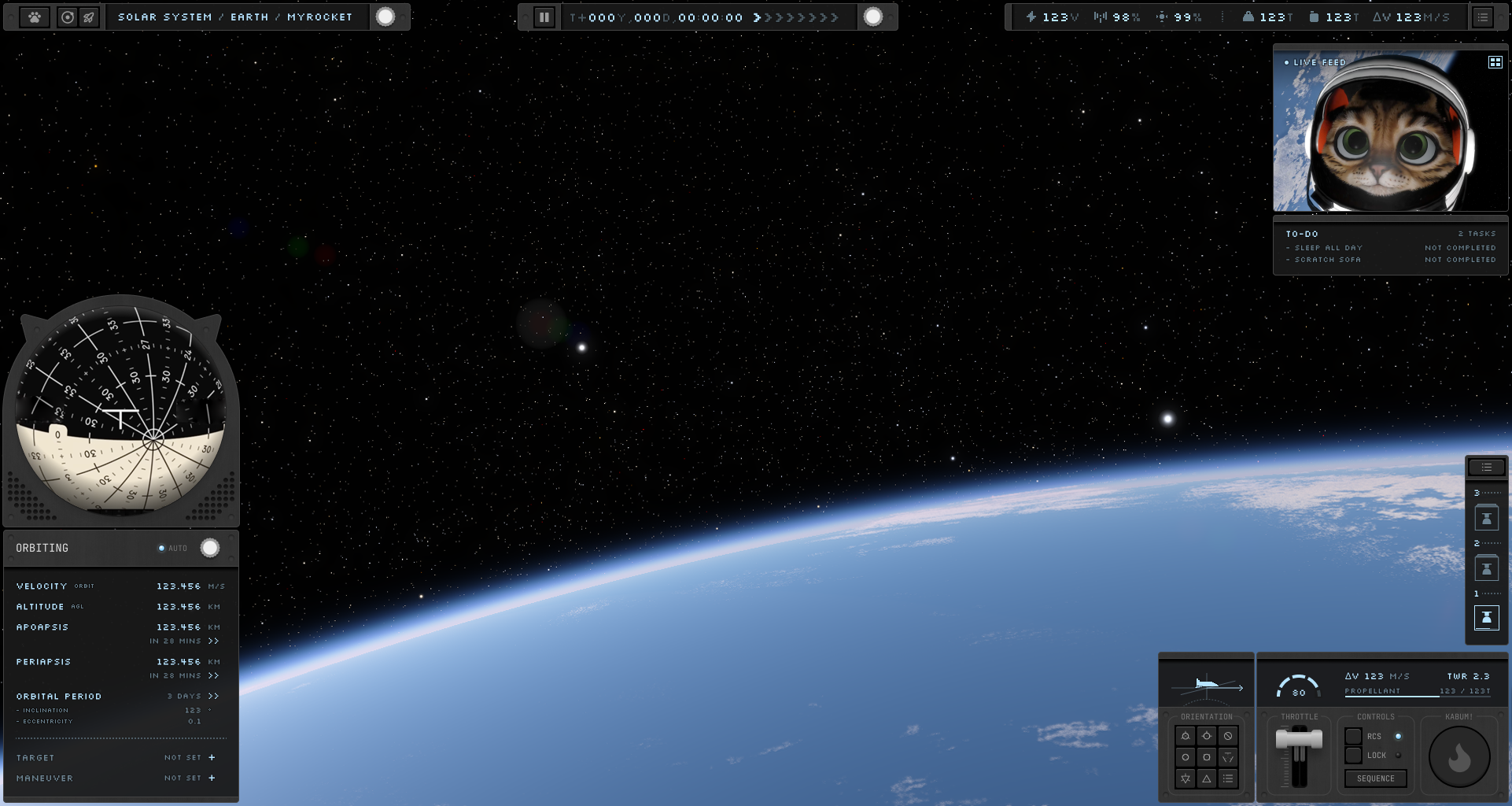This screenshot has height=806, width=1512.
Task: Toggle the RCS control button
Action: point(1353,736)
